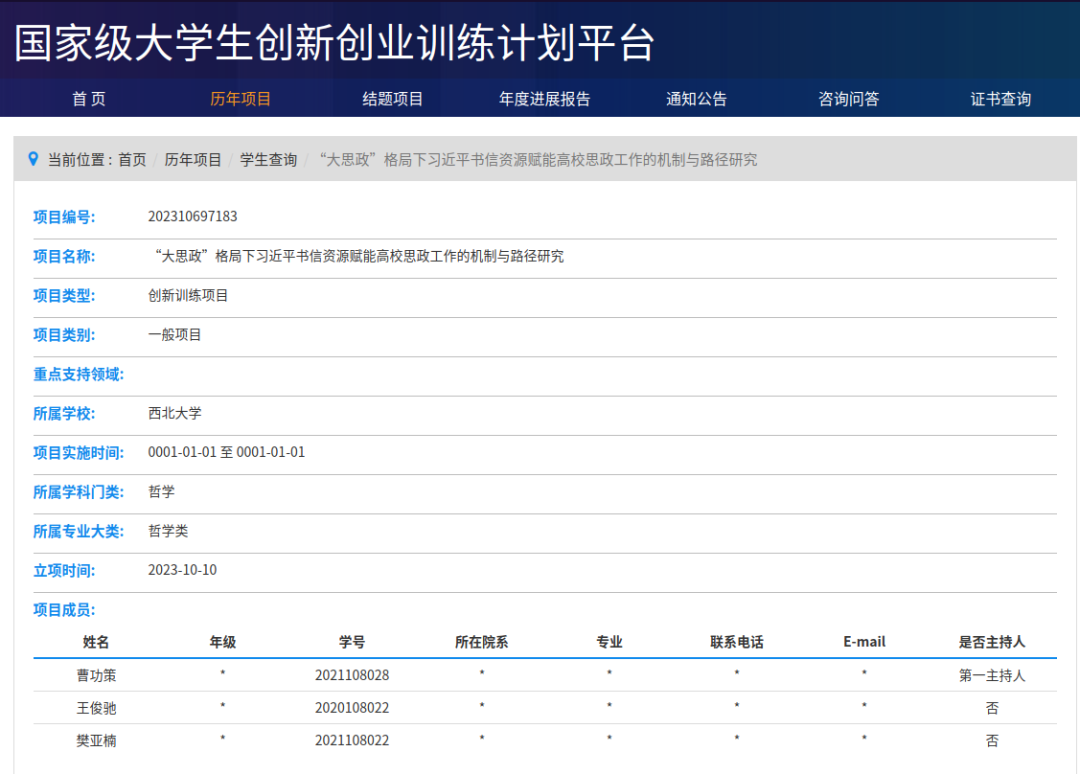Image resolution: width=1080 pixels, height=774 pixels.
Task: Select 通知公告 in the navigation bar
Action: [697, 99]
